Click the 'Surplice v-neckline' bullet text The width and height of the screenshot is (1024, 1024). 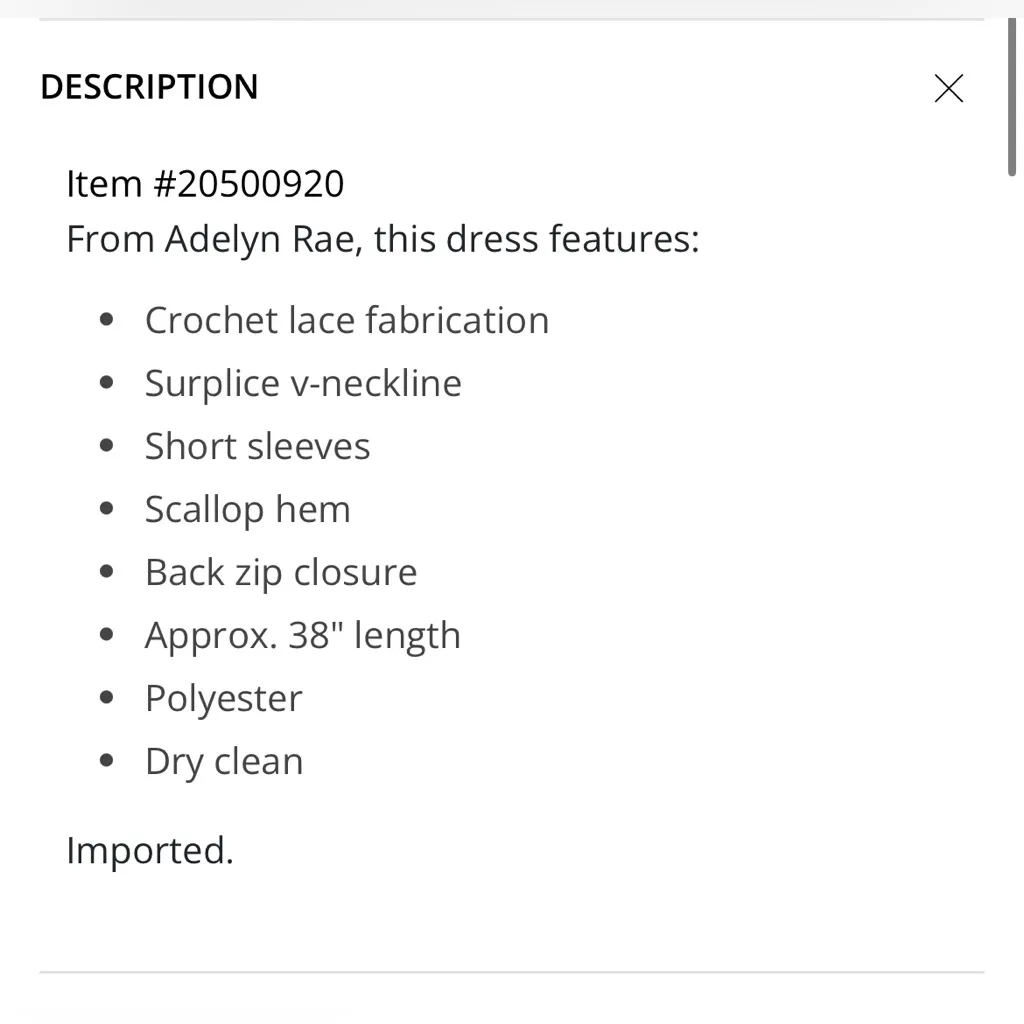click(303, 384)
